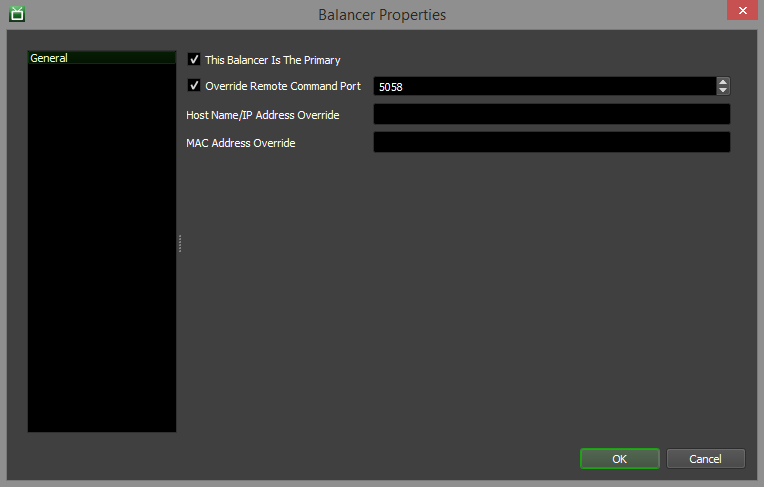The height and width of the screenshot is (487, 764).
Task: Focus the MAC Address Override text field
Action: [x=551, y=142]
